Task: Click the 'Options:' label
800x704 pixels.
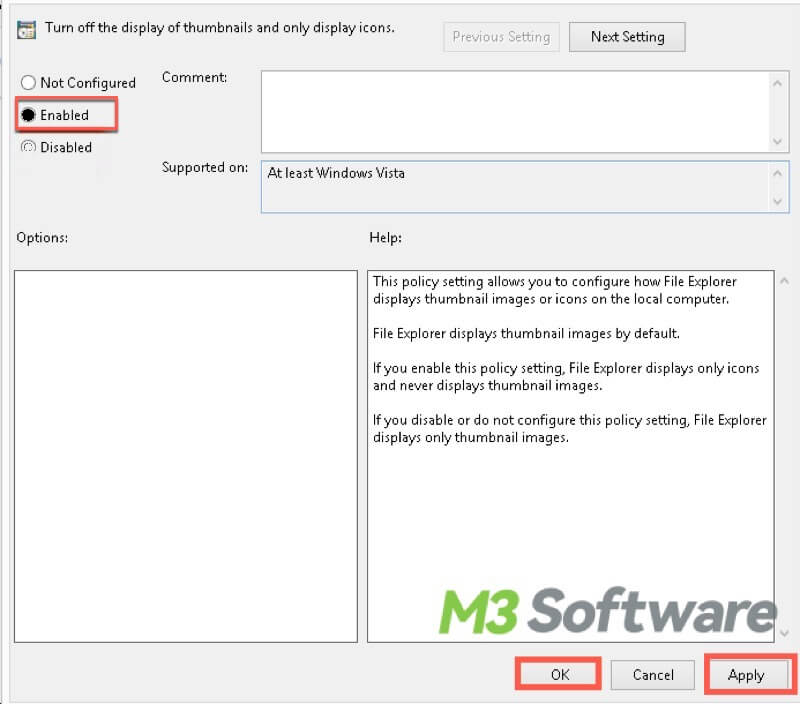Action: tap(42, 238)
